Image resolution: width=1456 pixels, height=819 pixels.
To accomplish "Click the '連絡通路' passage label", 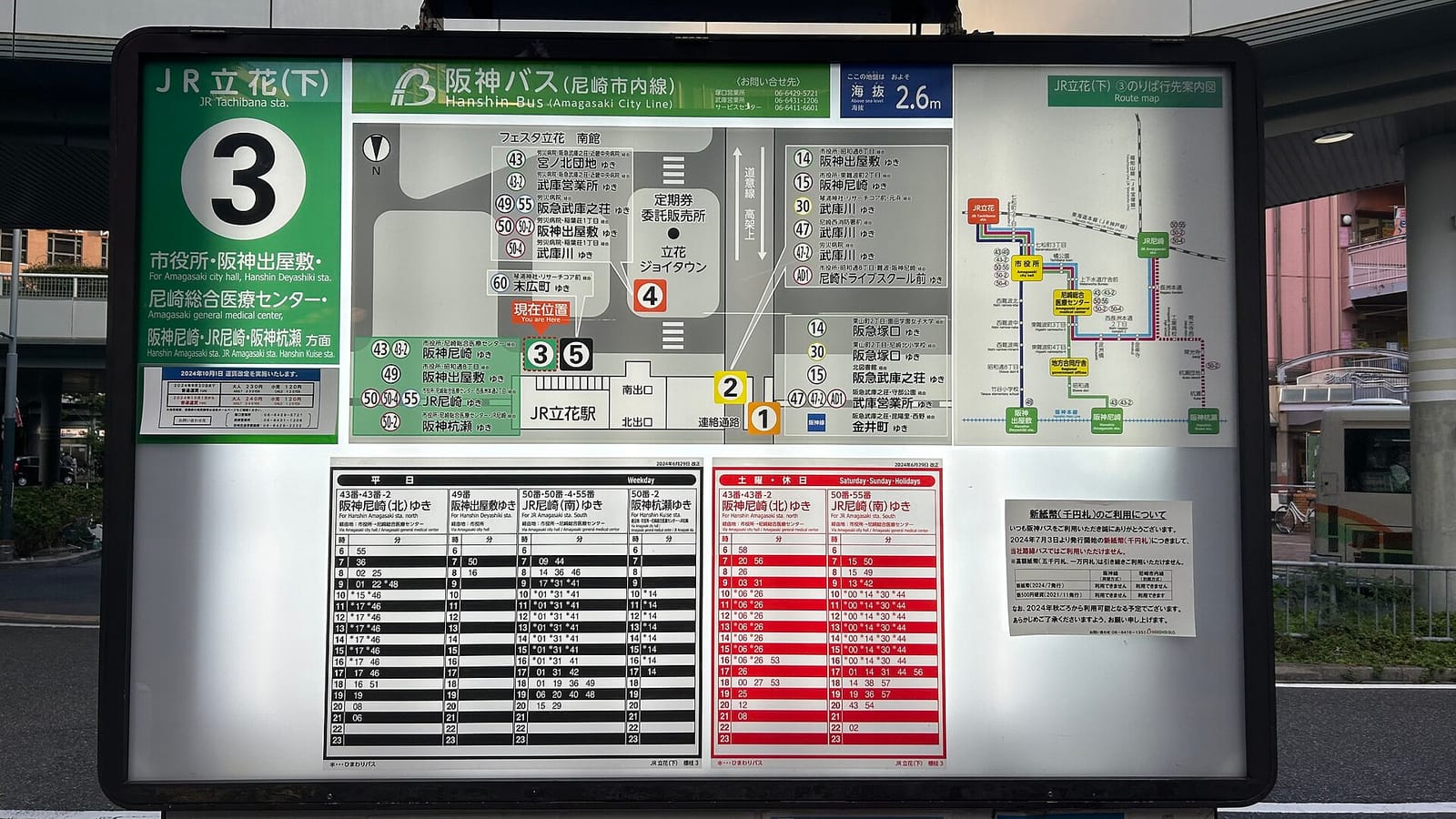I will 719,421.
